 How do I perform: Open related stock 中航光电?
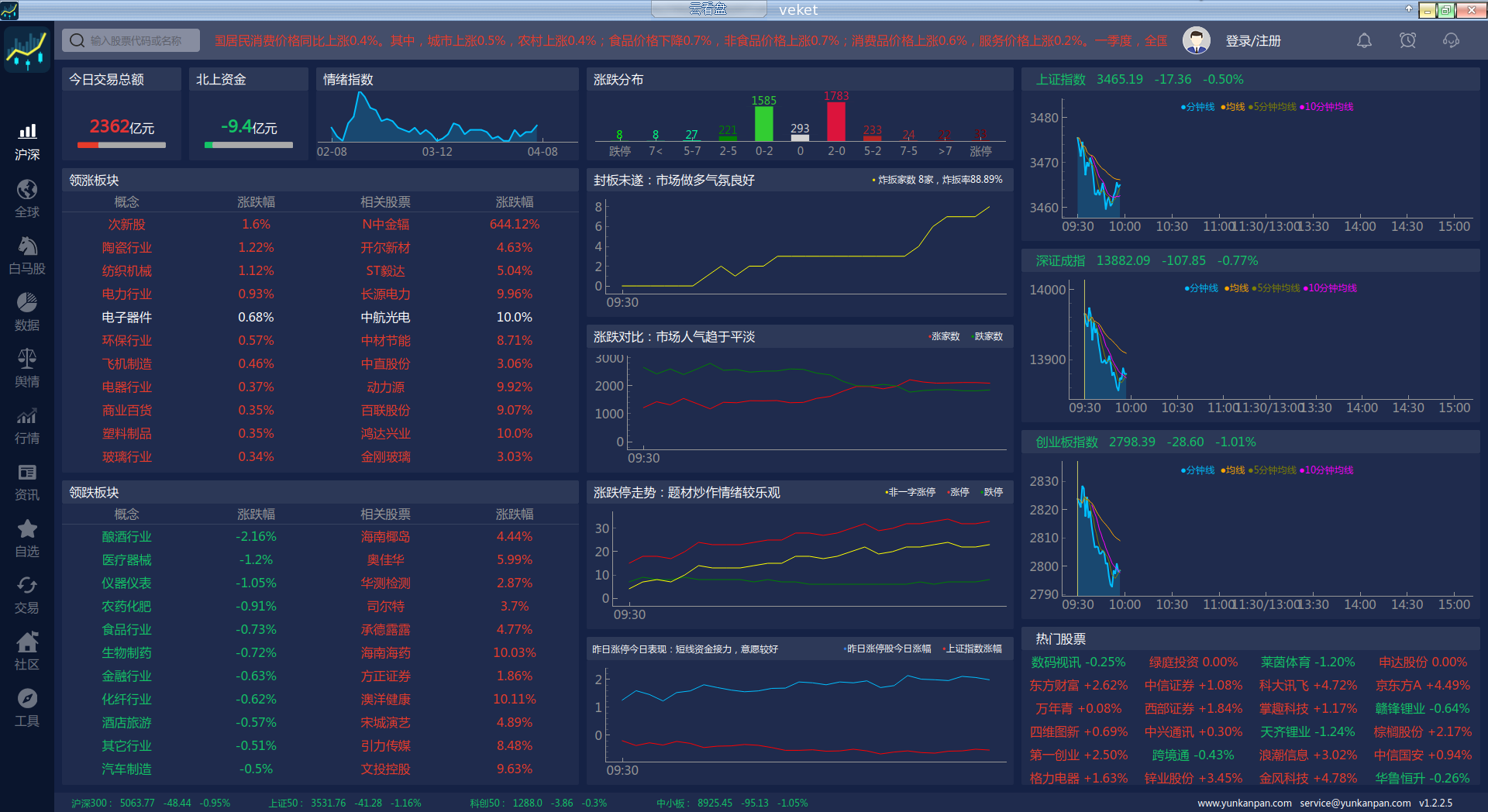tap(385, 317)
